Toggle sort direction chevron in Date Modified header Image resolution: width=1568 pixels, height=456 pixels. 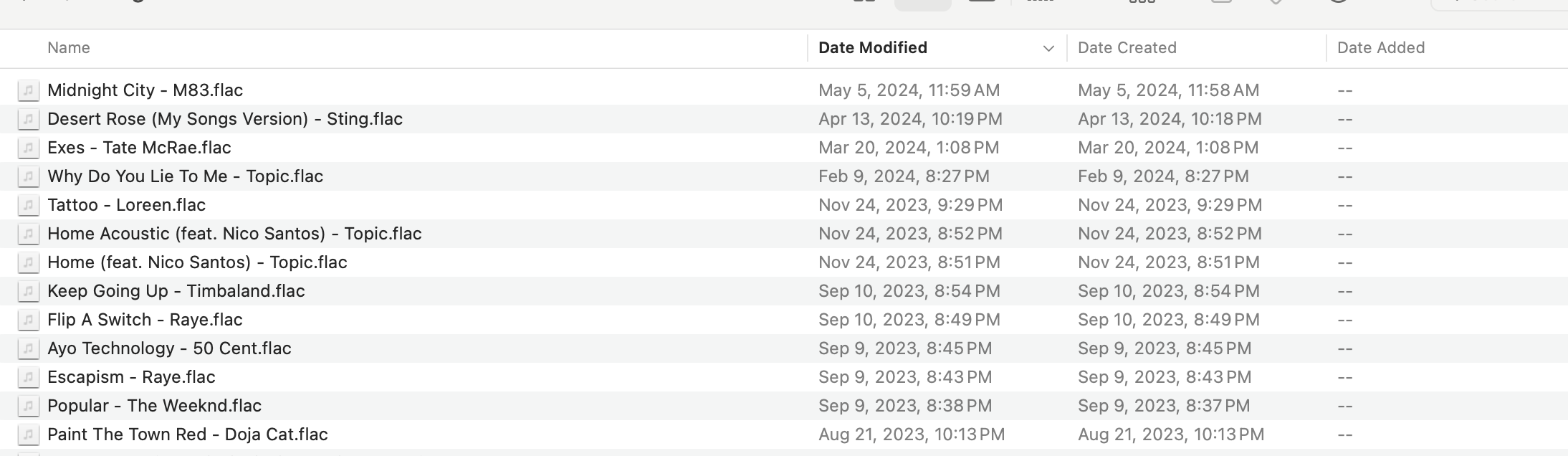[x=1048, y=49]
